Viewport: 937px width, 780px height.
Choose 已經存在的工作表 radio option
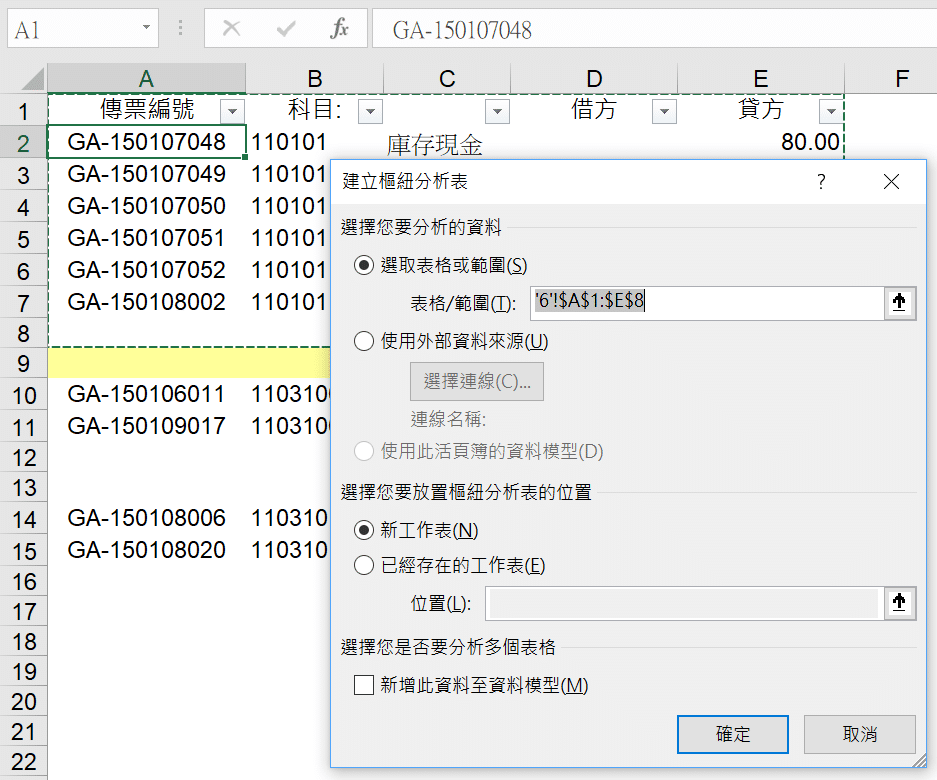[364, 565]
